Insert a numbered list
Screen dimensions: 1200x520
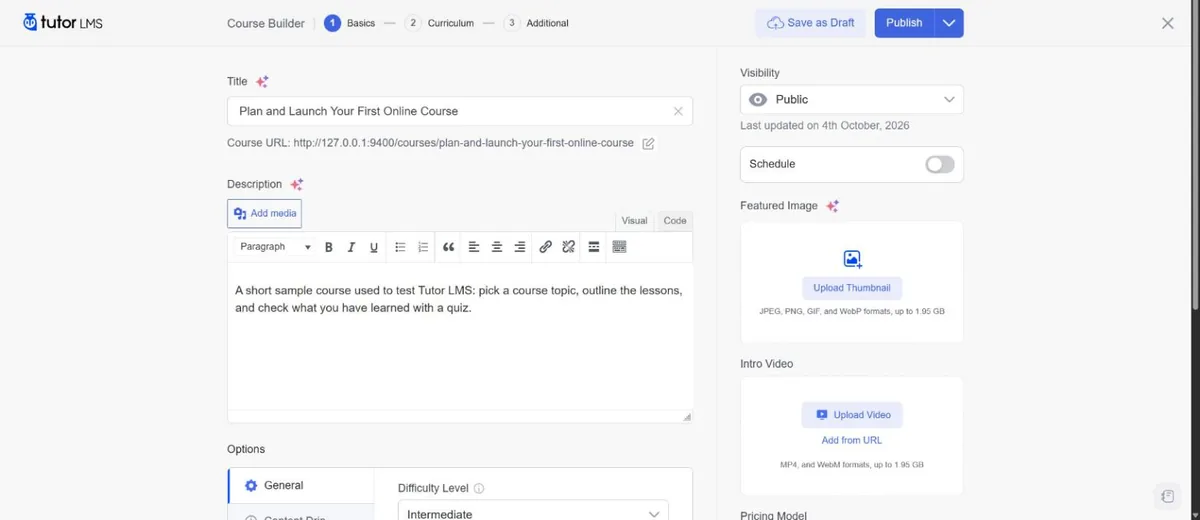[423, 247]
